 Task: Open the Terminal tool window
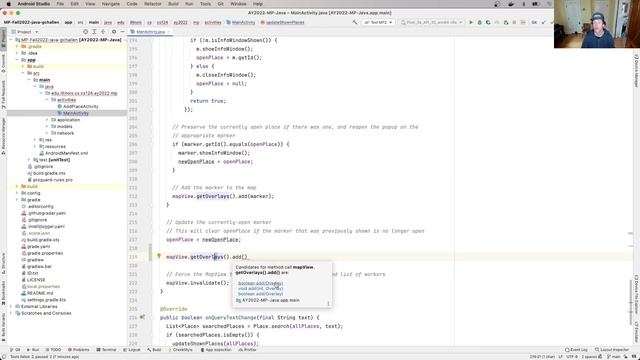point(107,350)
